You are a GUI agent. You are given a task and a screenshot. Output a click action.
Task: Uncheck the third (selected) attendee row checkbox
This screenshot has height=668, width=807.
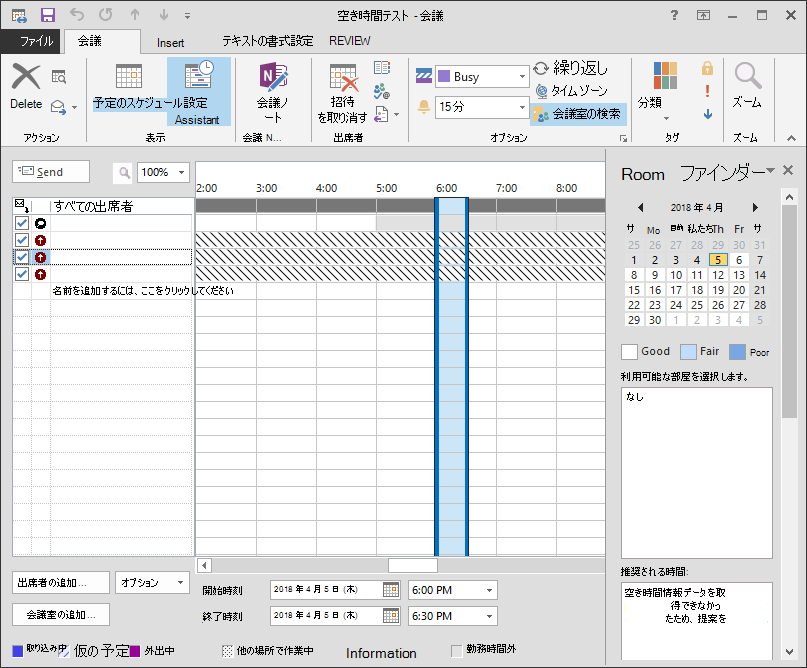coord(22,257)
